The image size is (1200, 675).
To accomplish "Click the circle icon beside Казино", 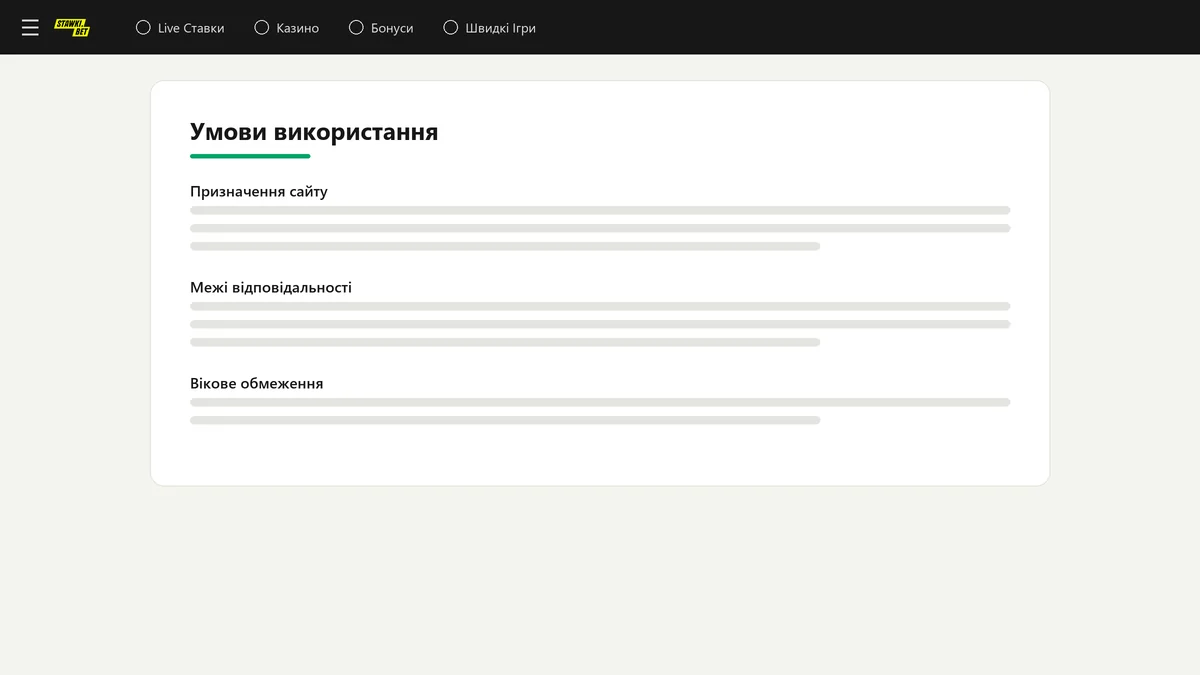I will pyautogui.click(x=262, y=28).
